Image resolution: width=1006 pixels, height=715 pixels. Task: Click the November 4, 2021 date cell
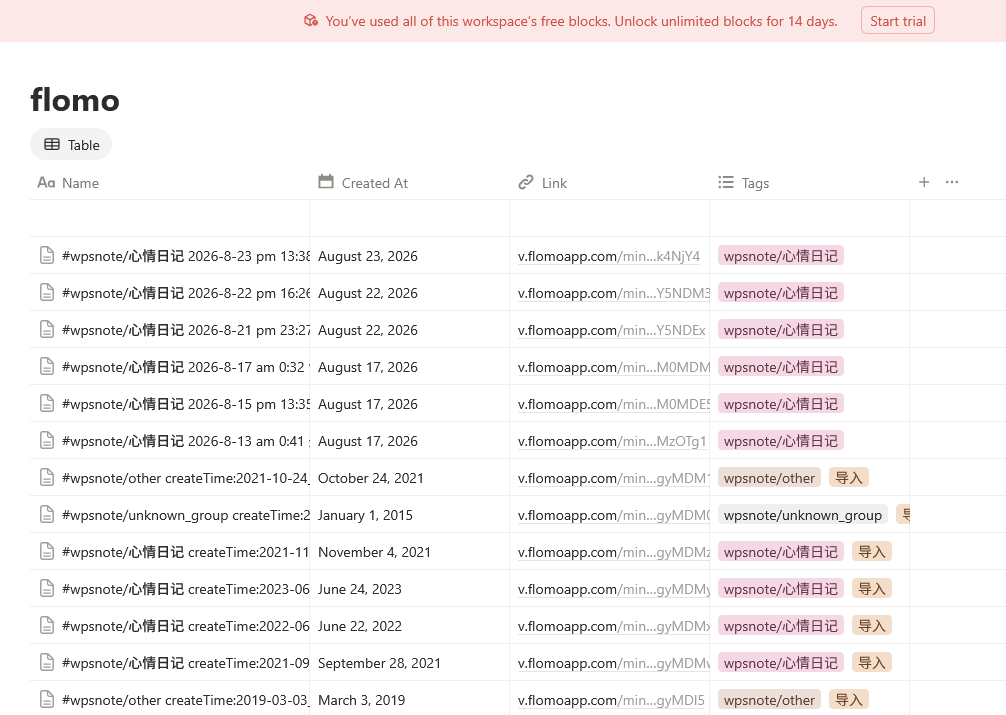point(409,552)
